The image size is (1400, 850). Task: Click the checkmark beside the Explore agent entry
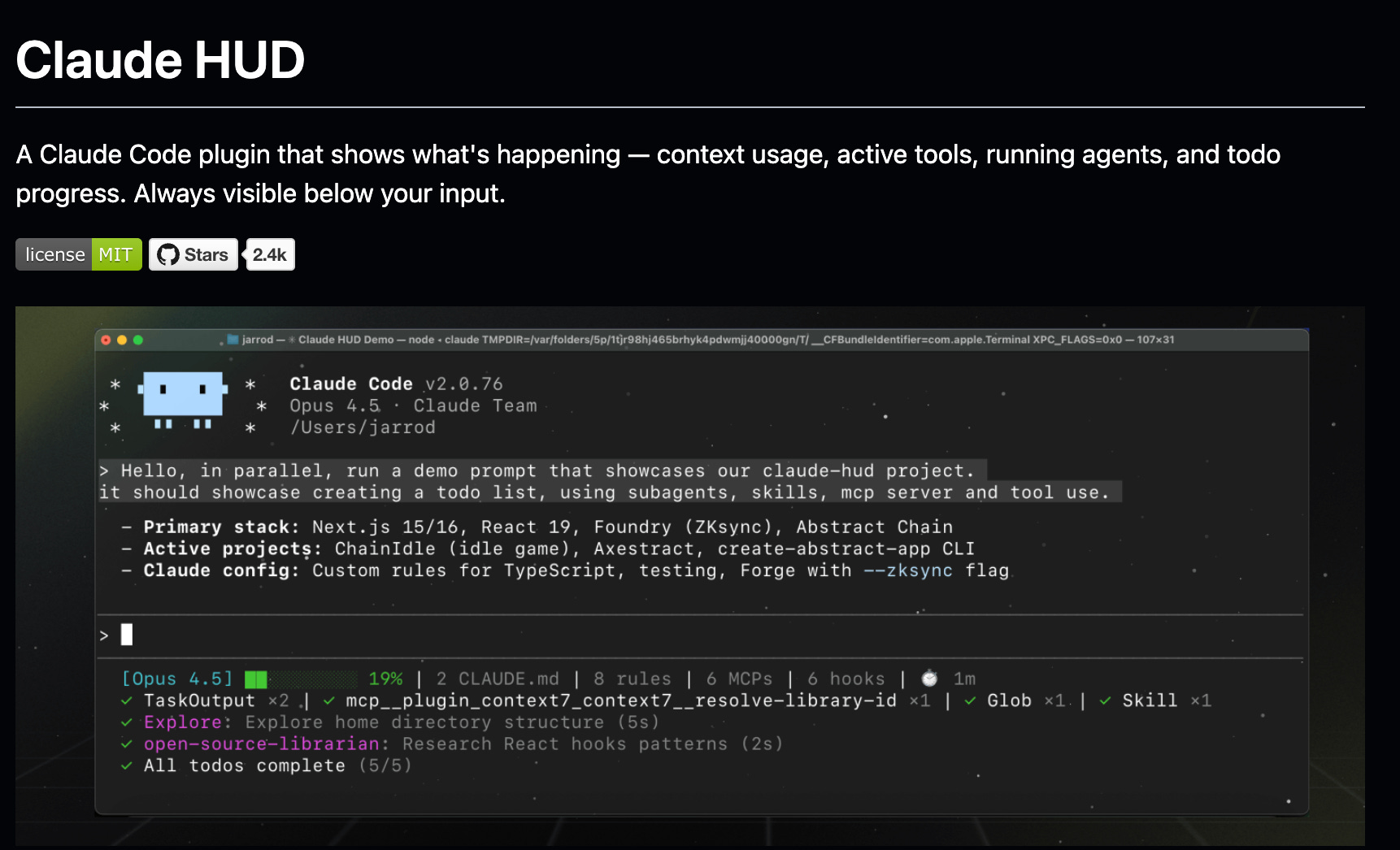(x=127, y=722)
